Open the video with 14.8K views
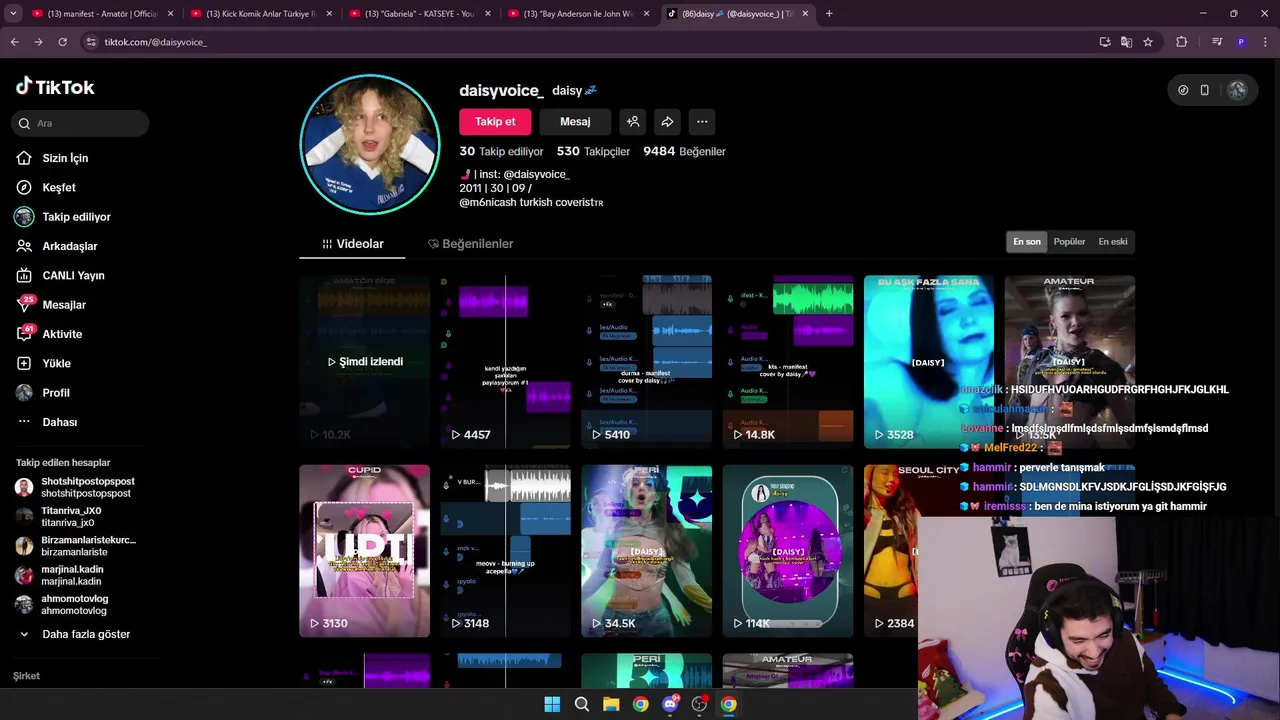The image size is (1280, 720). [788, 362]
